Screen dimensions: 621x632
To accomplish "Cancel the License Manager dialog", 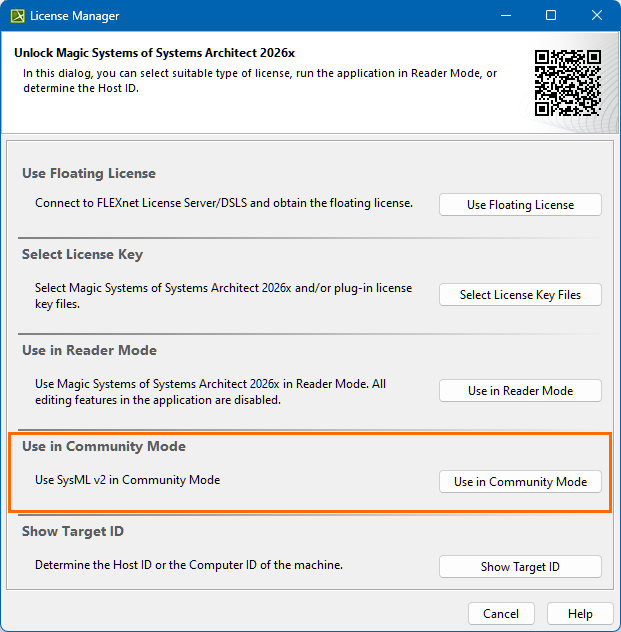I will pyautogui.click(x=501, y=613).
